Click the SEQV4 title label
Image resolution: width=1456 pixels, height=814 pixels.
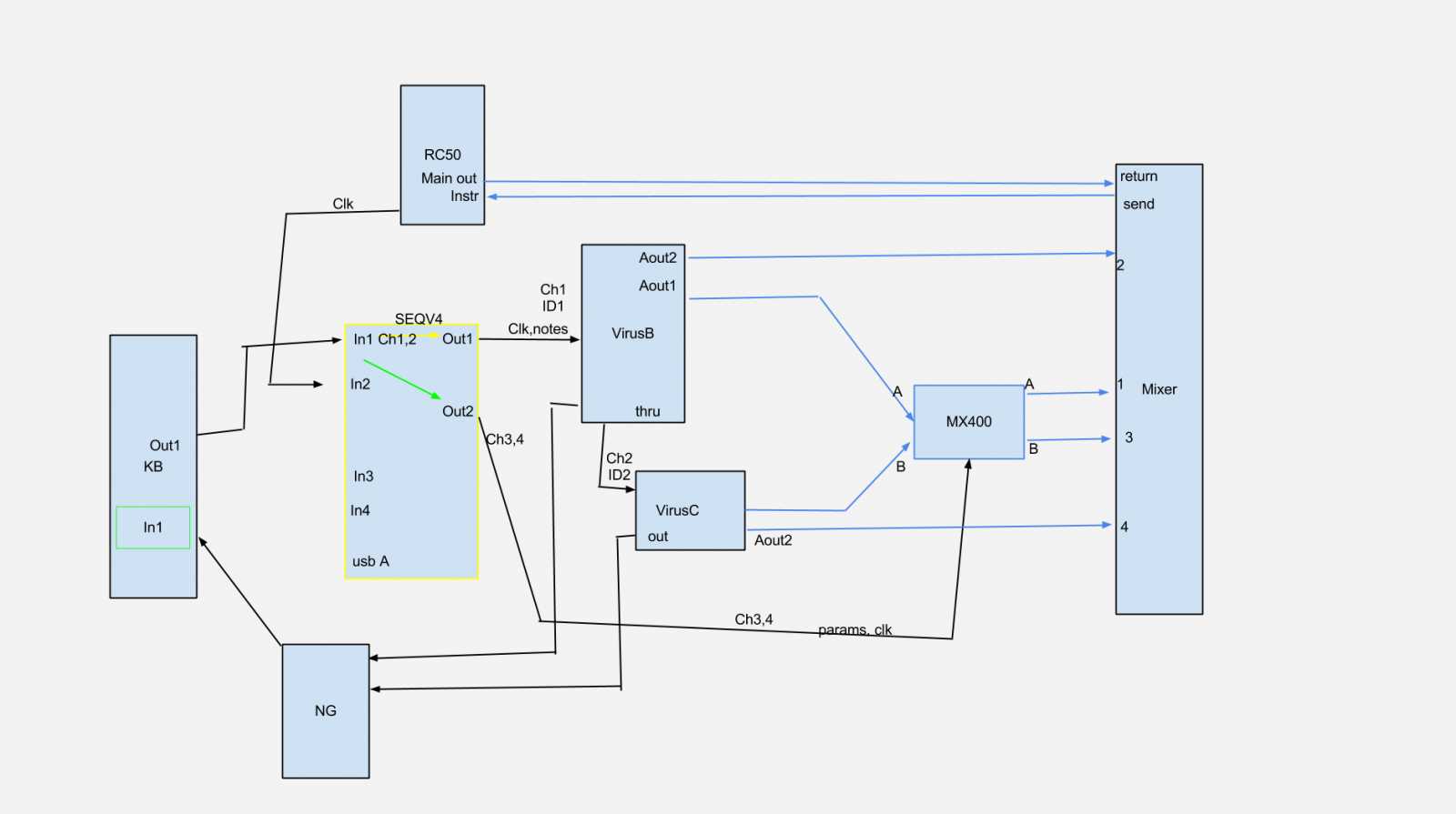[x=419, y=318]
